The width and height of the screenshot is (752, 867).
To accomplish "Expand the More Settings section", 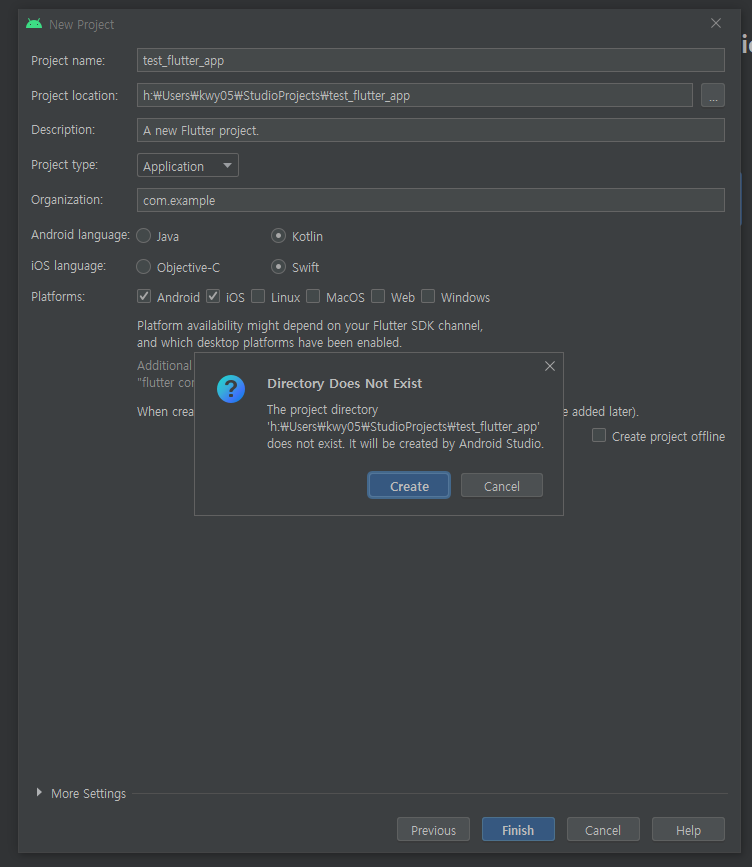I will click(x=39, y=792).
